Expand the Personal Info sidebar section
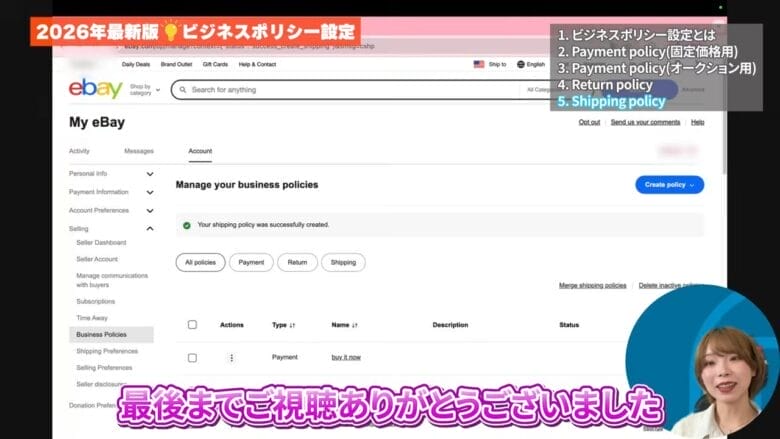Image resolution: width=780 pixels, height=439 pixels. click(149, 173)
